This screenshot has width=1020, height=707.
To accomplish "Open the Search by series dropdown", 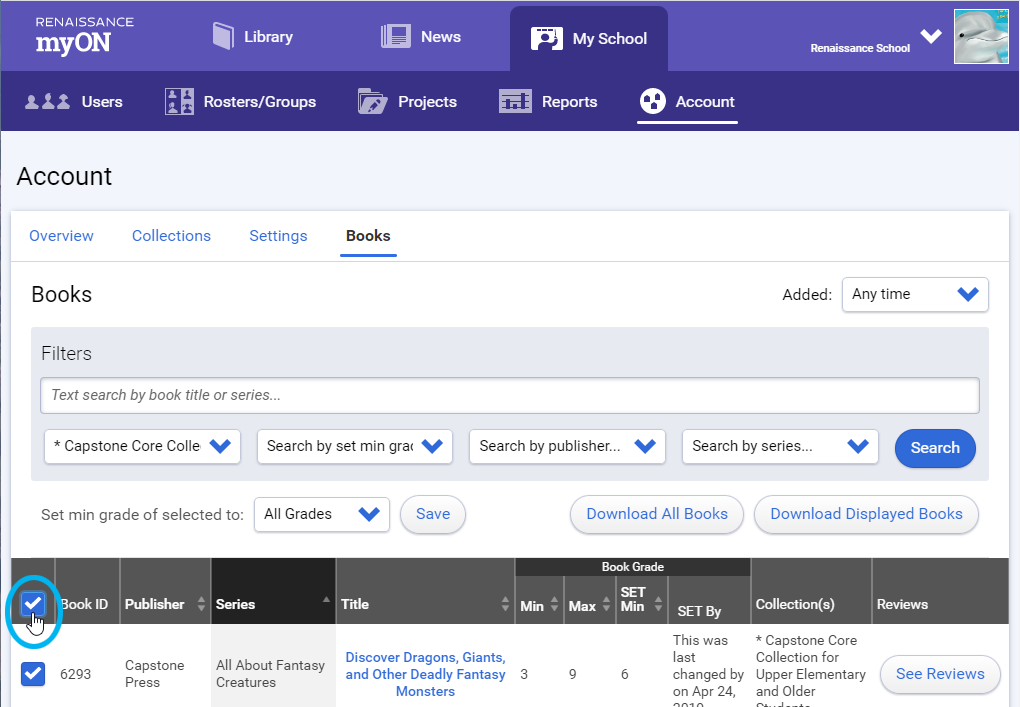I will point(781,446).
